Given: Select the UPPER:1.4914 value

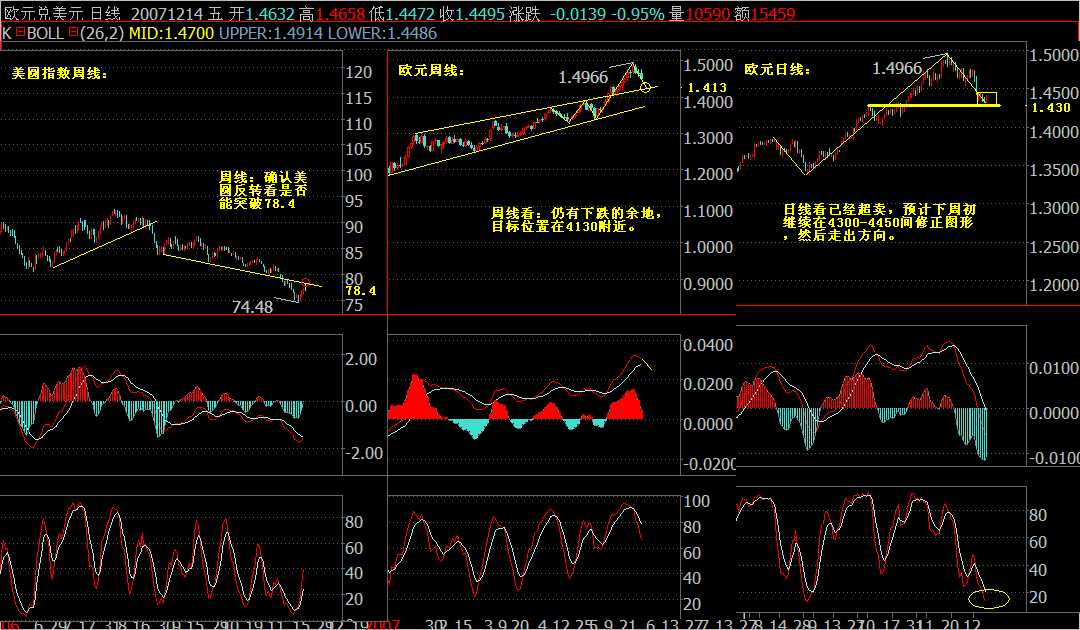Looking at the screenshot, I should tap(271, 33).
